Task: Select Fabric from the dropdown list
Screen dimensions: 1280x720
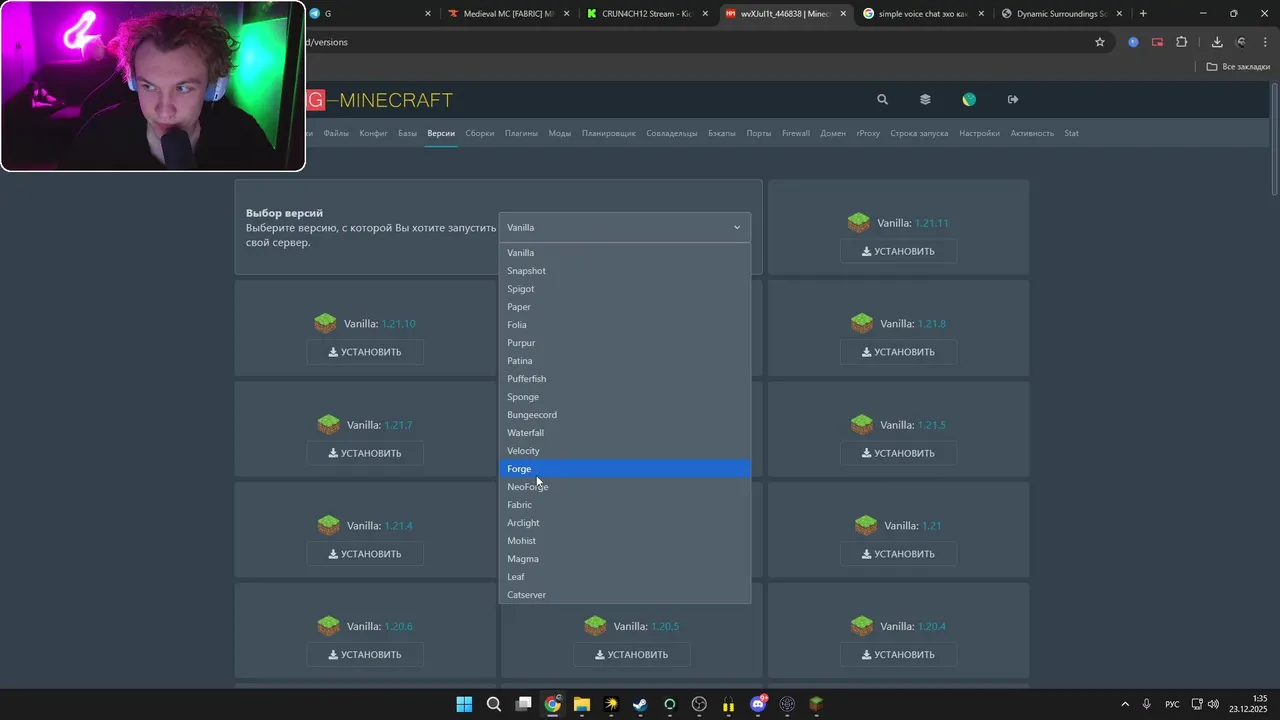Action: coord(624,505)
